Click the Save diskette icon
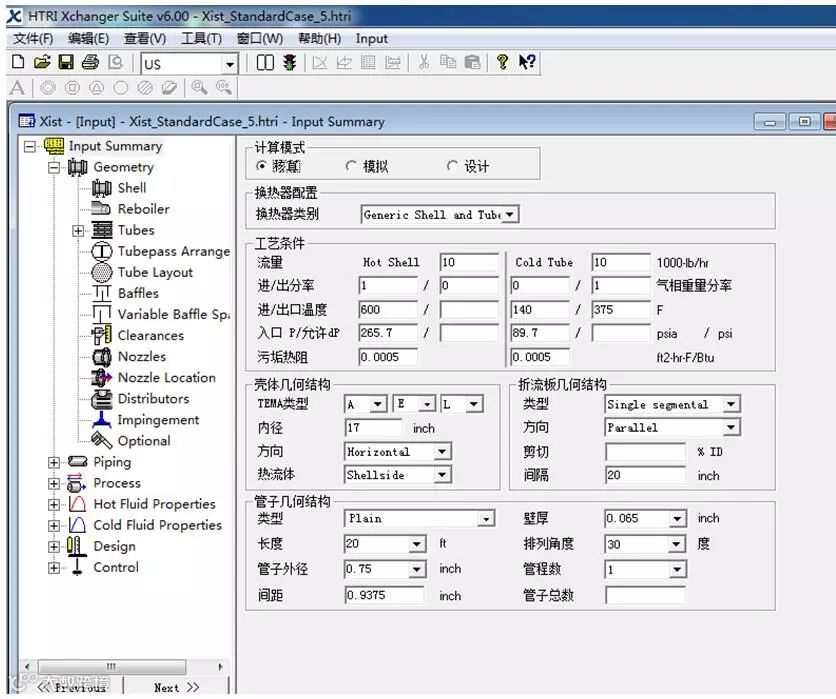The image size is (836, 699). tap(66, 62)
